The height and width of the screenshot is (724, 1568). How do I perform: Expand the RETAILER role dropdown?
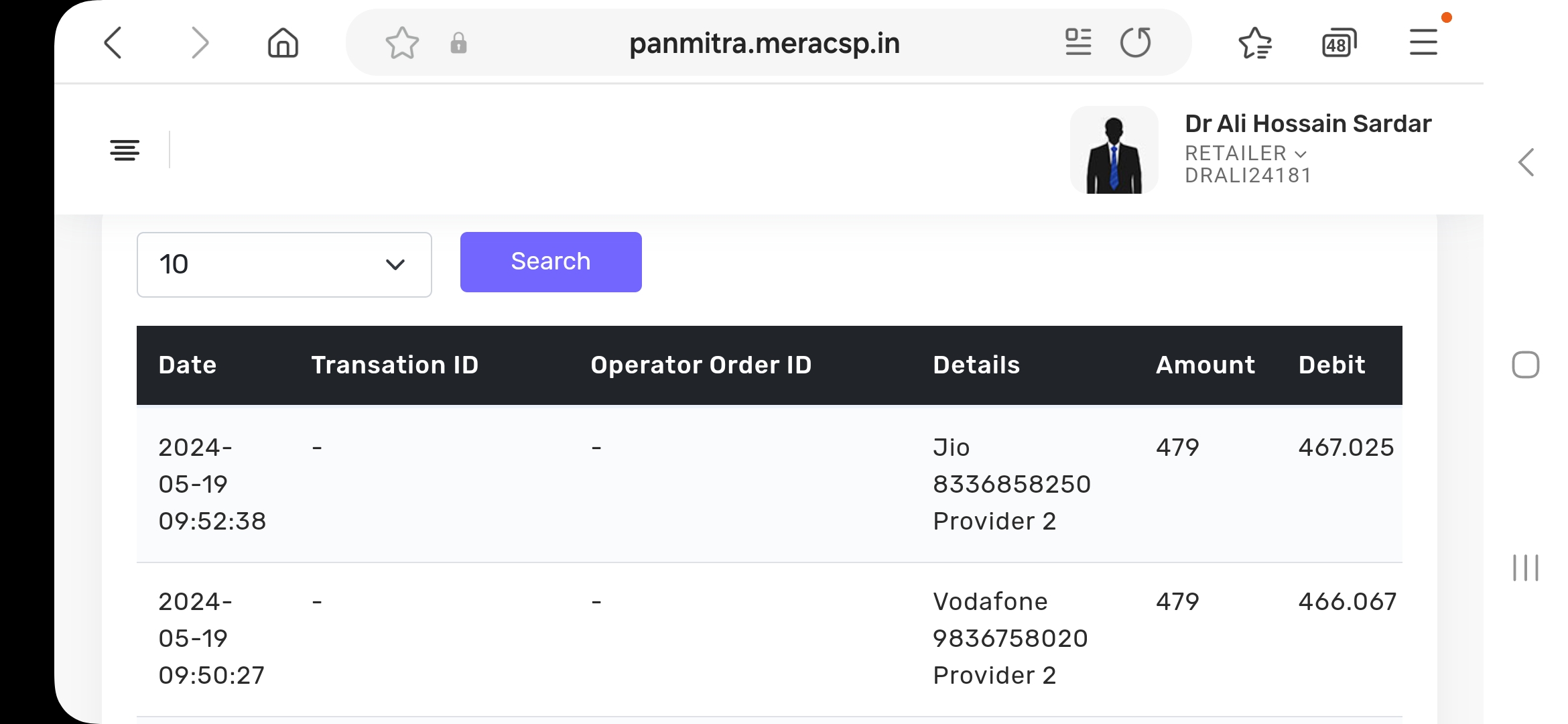1245,154
